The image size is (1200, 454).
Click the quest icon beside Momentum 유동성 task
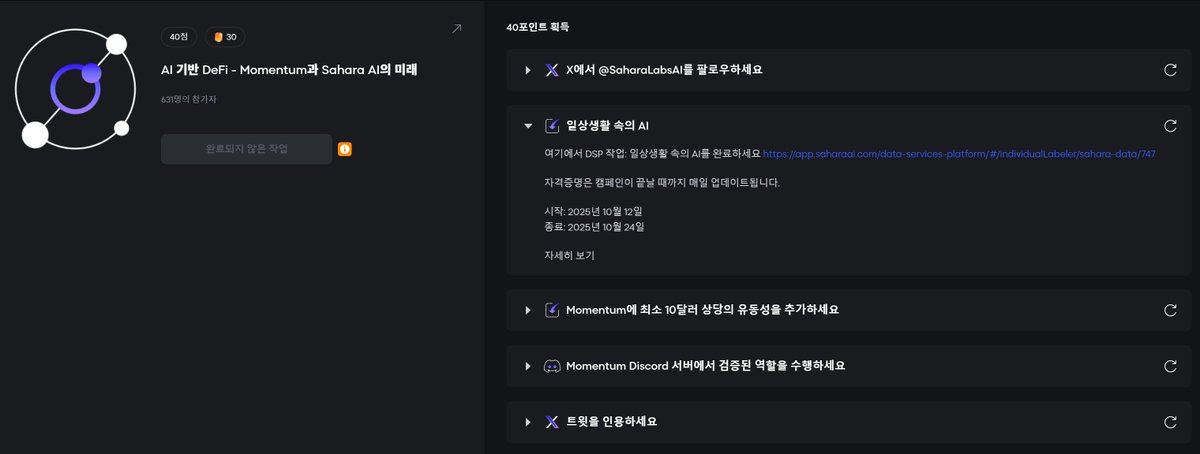click(x=552, y=310)
